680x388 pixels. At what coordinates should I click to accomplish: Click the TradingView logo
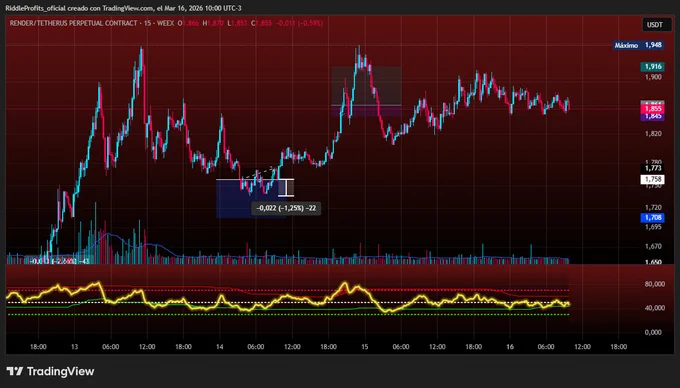[50, 372]
